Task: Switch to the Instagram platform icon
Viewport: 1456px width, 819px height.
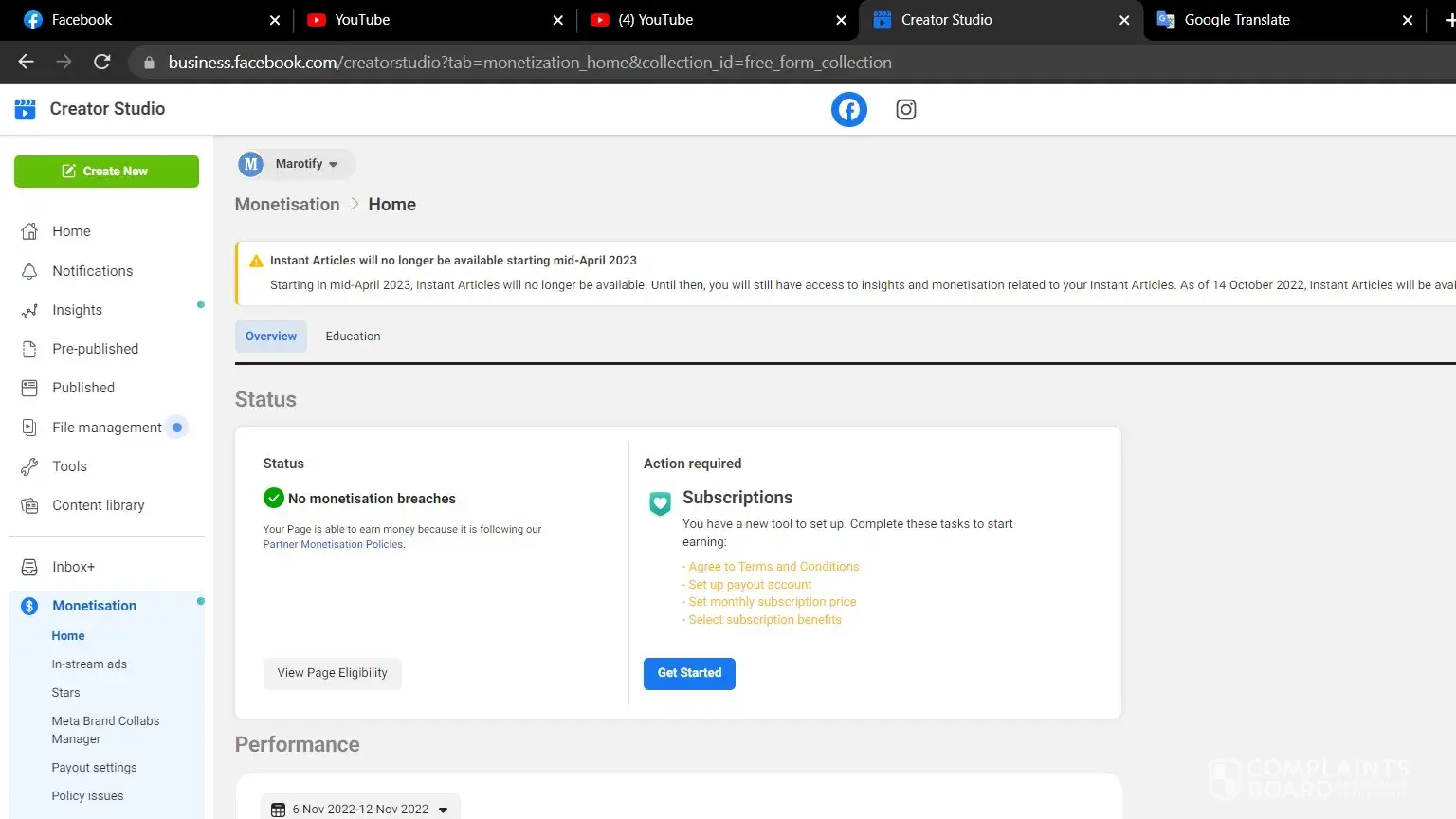Action: pyautogui.click(x=905, y=110)
